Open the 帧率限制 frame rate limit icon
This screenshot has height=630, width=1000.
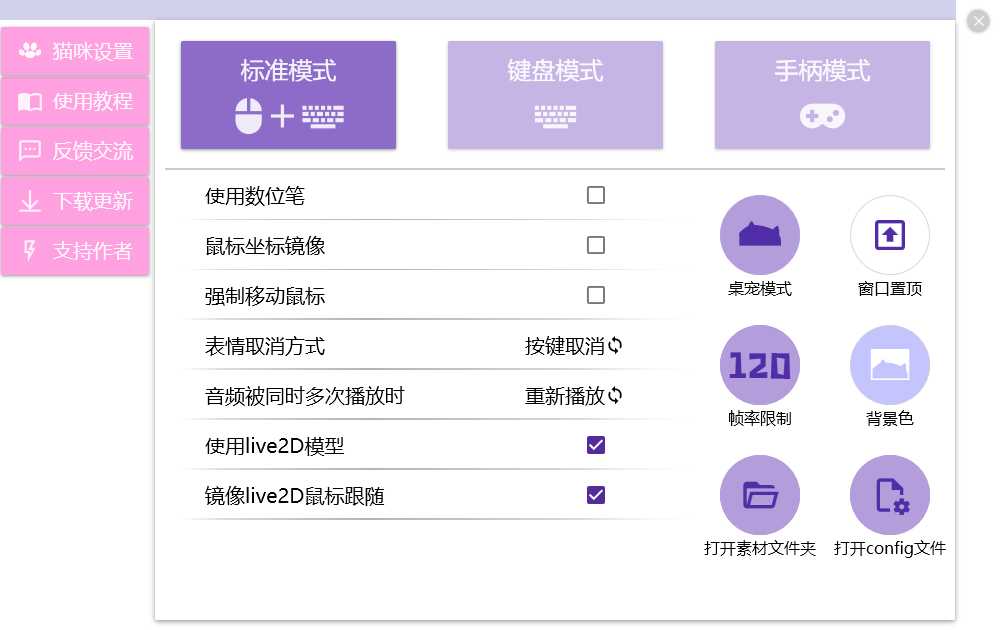(x=760, y=363)
